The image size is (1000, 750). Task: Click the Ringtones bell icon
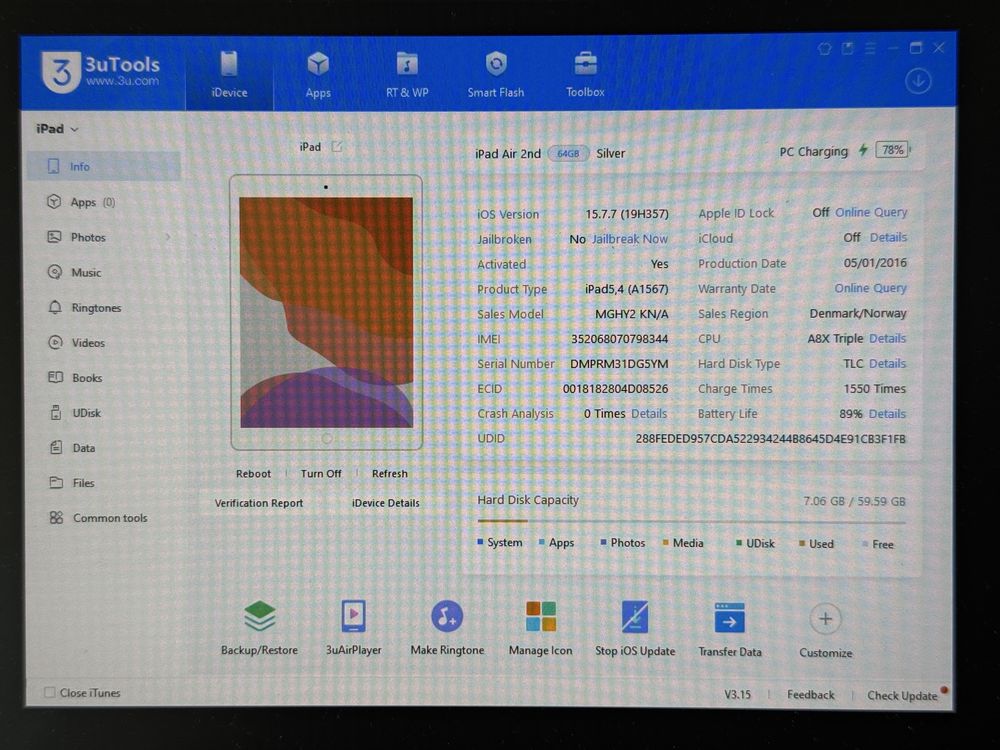[55, 307]
